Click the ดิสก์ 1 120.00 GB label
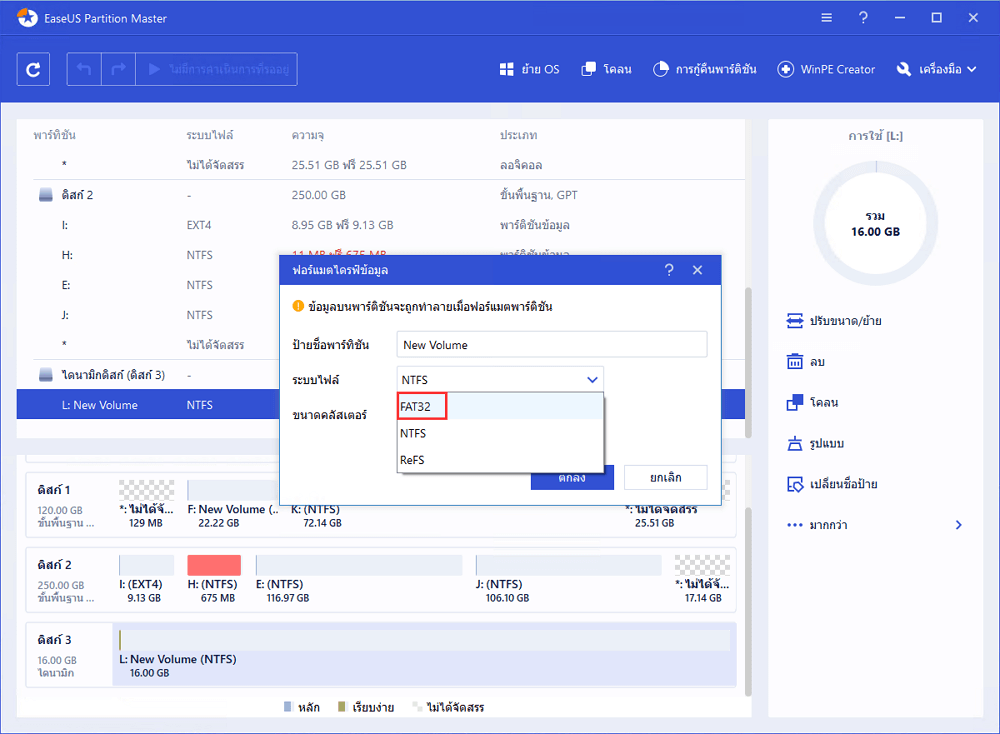The width and height of the screenshot is (1000, 734). coord(66,505)
